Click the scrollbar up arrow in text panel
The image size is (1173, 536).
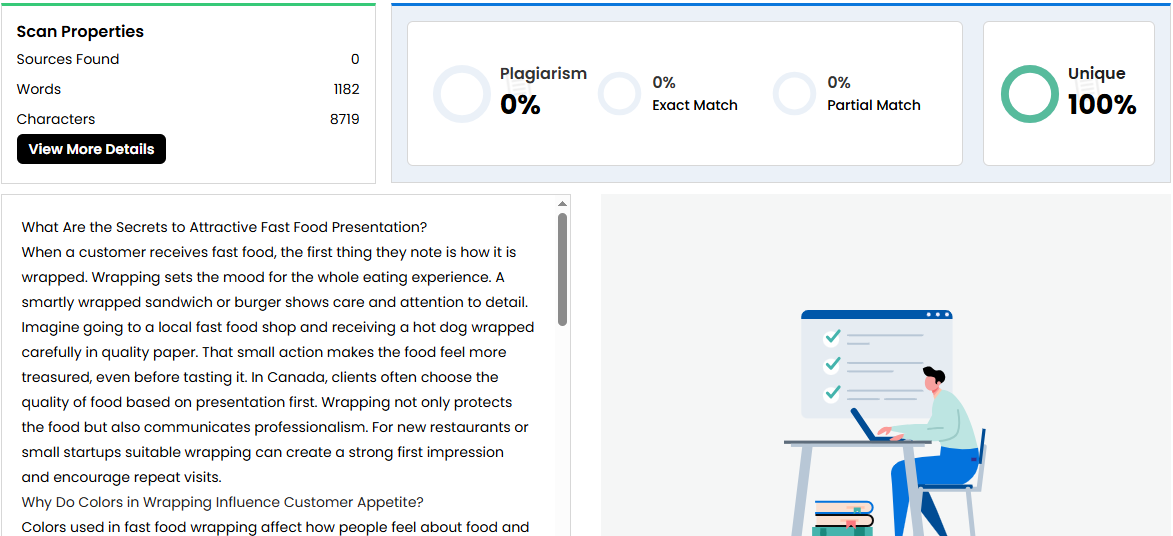562,204
